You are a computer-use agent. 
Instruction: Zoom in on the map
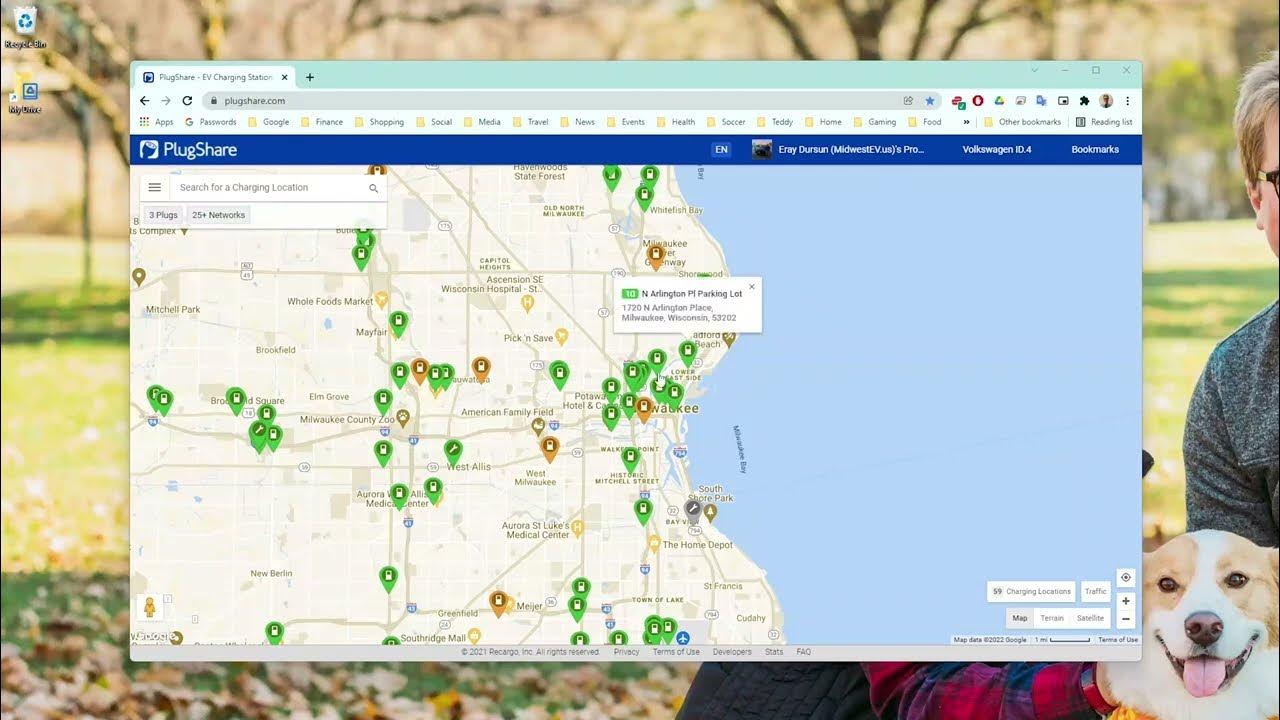1126,601
